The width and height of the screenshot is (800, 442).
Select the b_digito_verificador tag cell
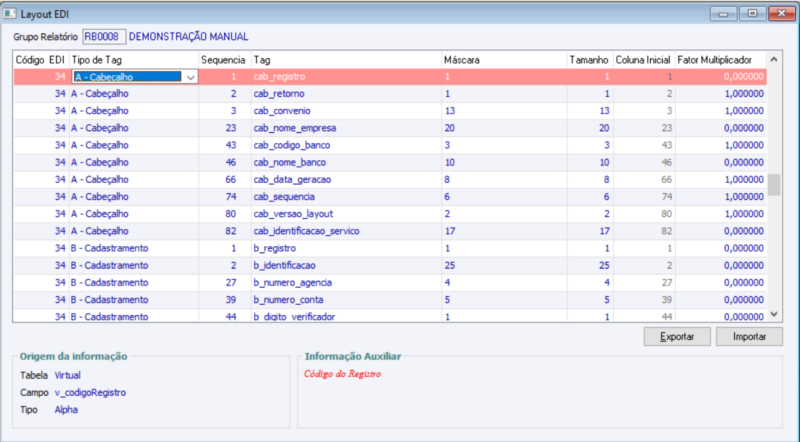click(x=346, y=315)
